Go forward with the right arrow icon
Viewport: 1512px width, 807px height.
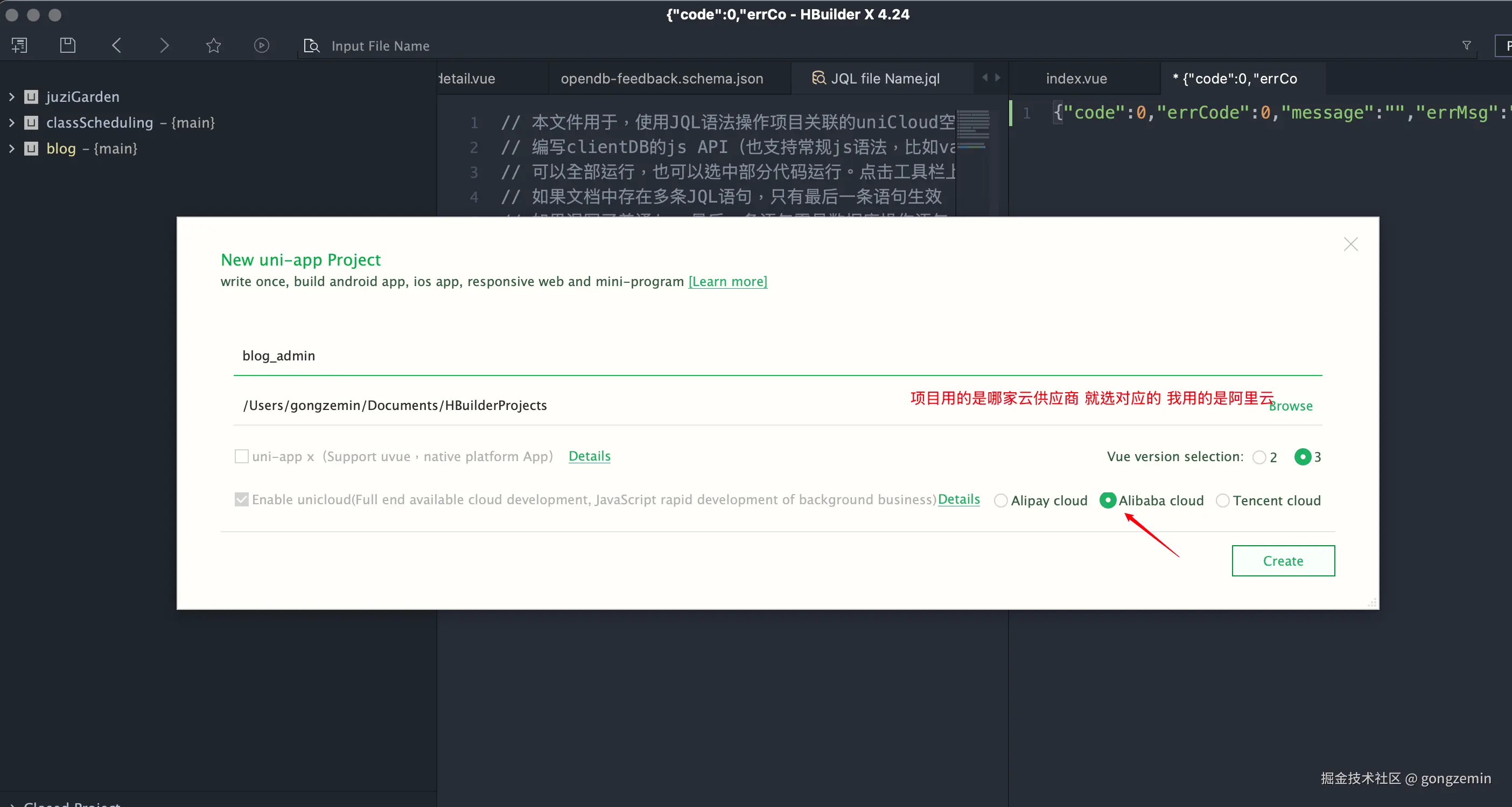tap(164, 45)
